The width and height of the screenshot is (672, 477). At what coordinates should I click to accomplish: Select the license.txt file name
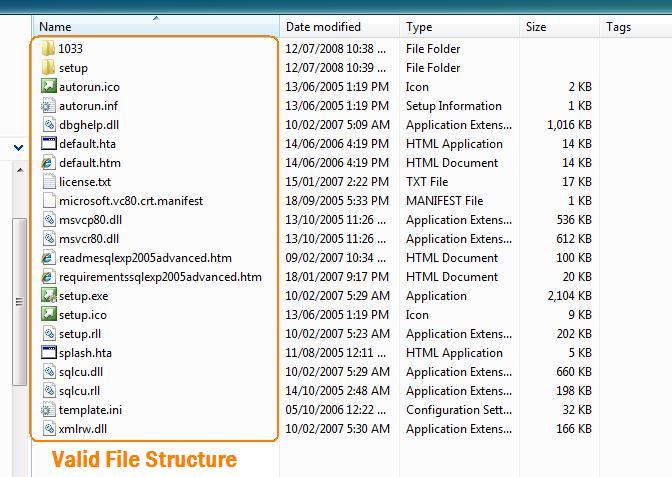click(x=85, y=182)
